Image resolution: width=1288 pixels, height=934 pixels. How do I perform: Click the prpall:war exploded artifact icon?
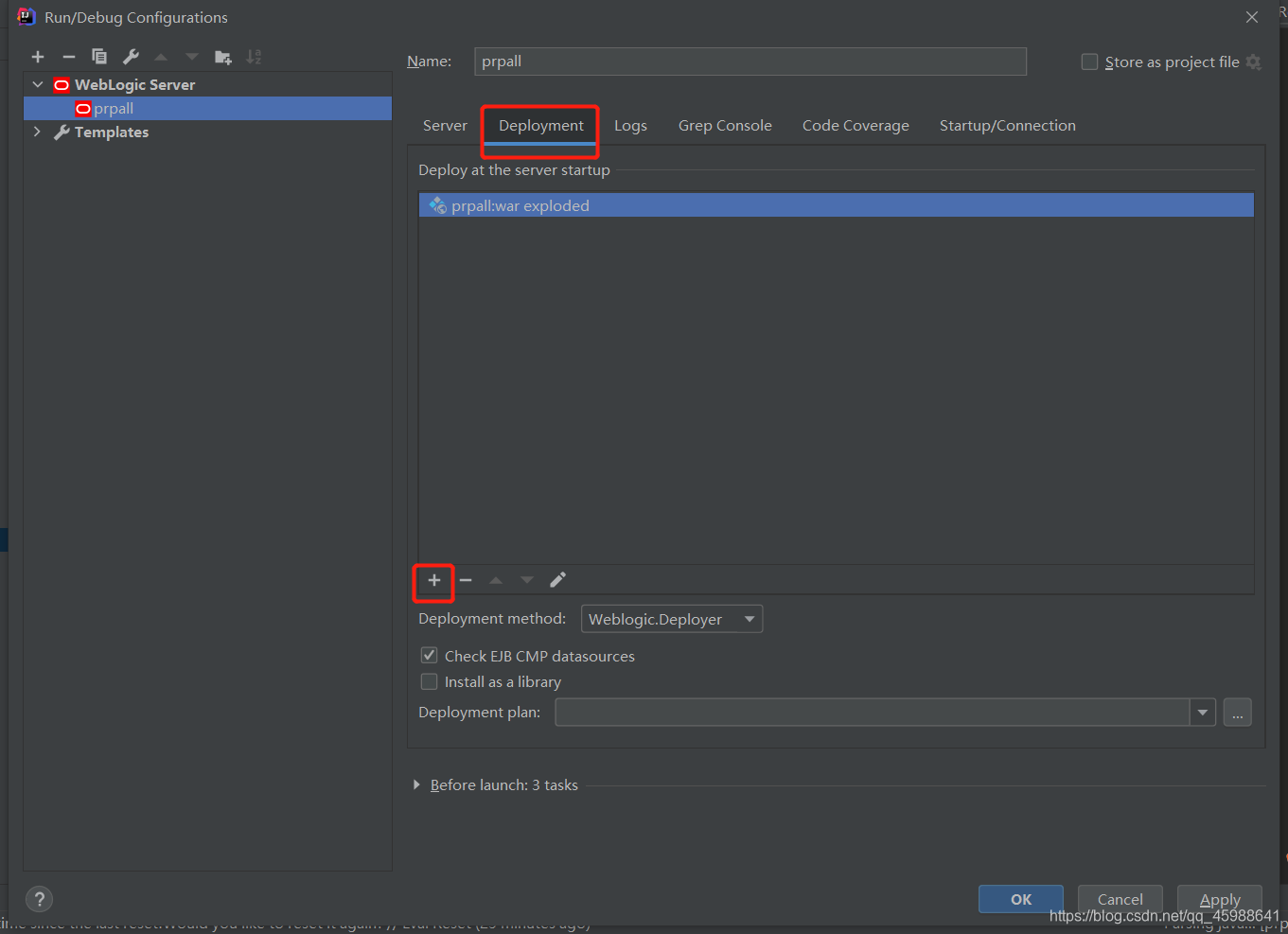pyautogui.click(x=437, y=205)
